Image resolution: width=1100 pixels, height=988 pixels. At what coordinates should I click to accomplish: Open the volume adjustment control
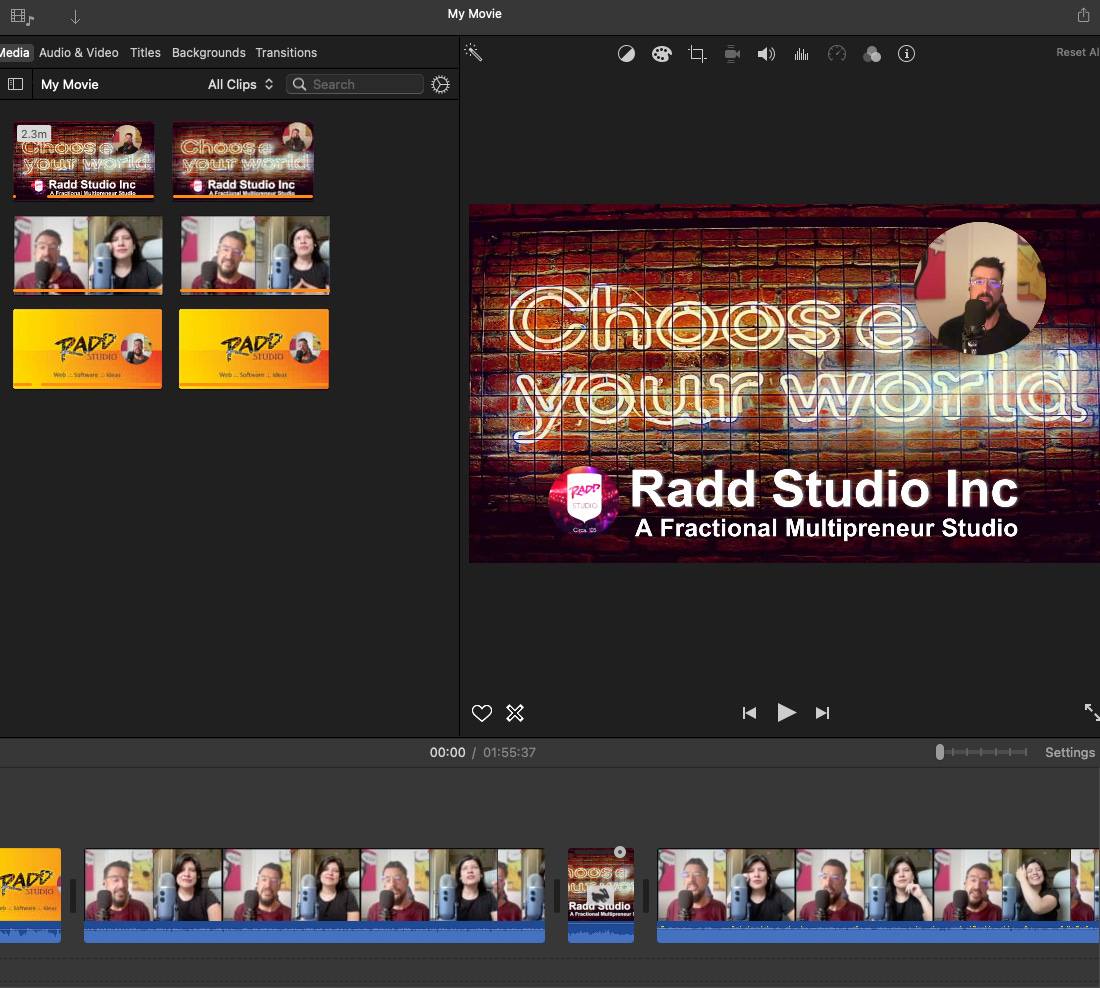pos(766,54)
